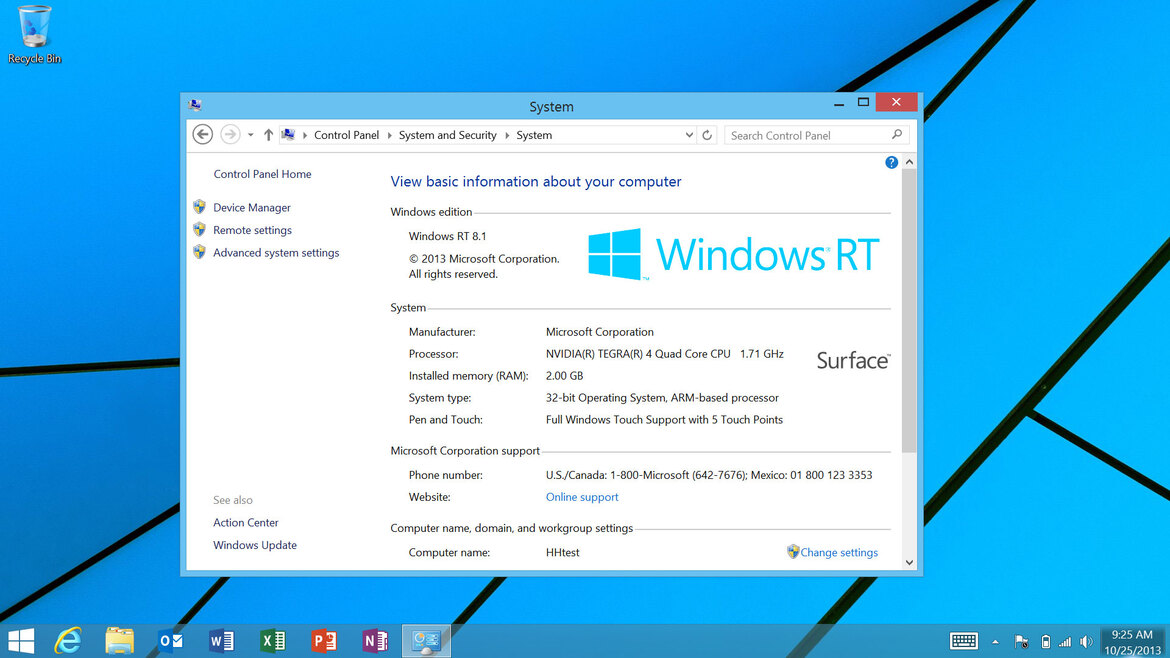This screenshot has height=658, width=1170.
Task: Click 'HHtest' computer name value
Action: [563, 552]
